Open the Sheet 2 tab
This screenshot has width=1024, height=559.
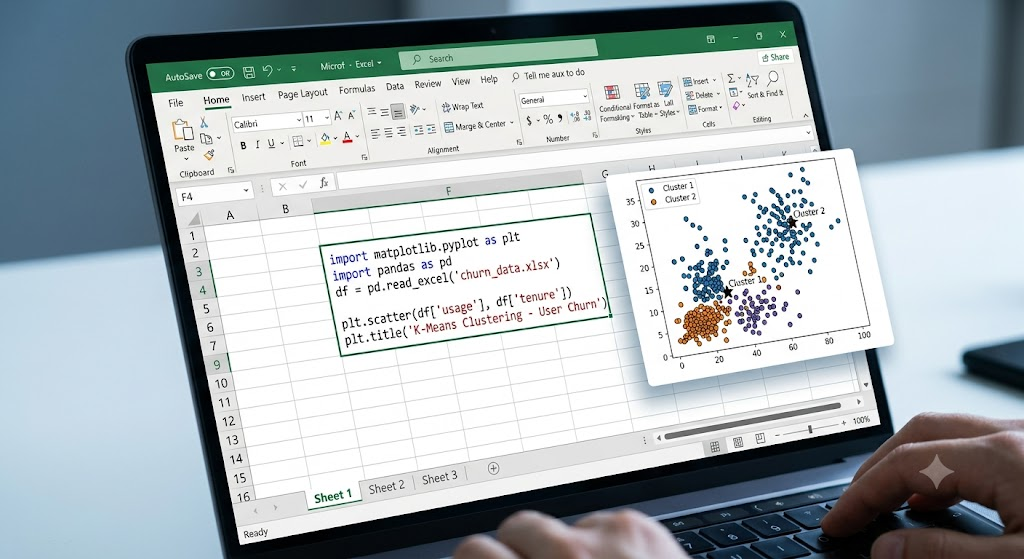point(386,487)
